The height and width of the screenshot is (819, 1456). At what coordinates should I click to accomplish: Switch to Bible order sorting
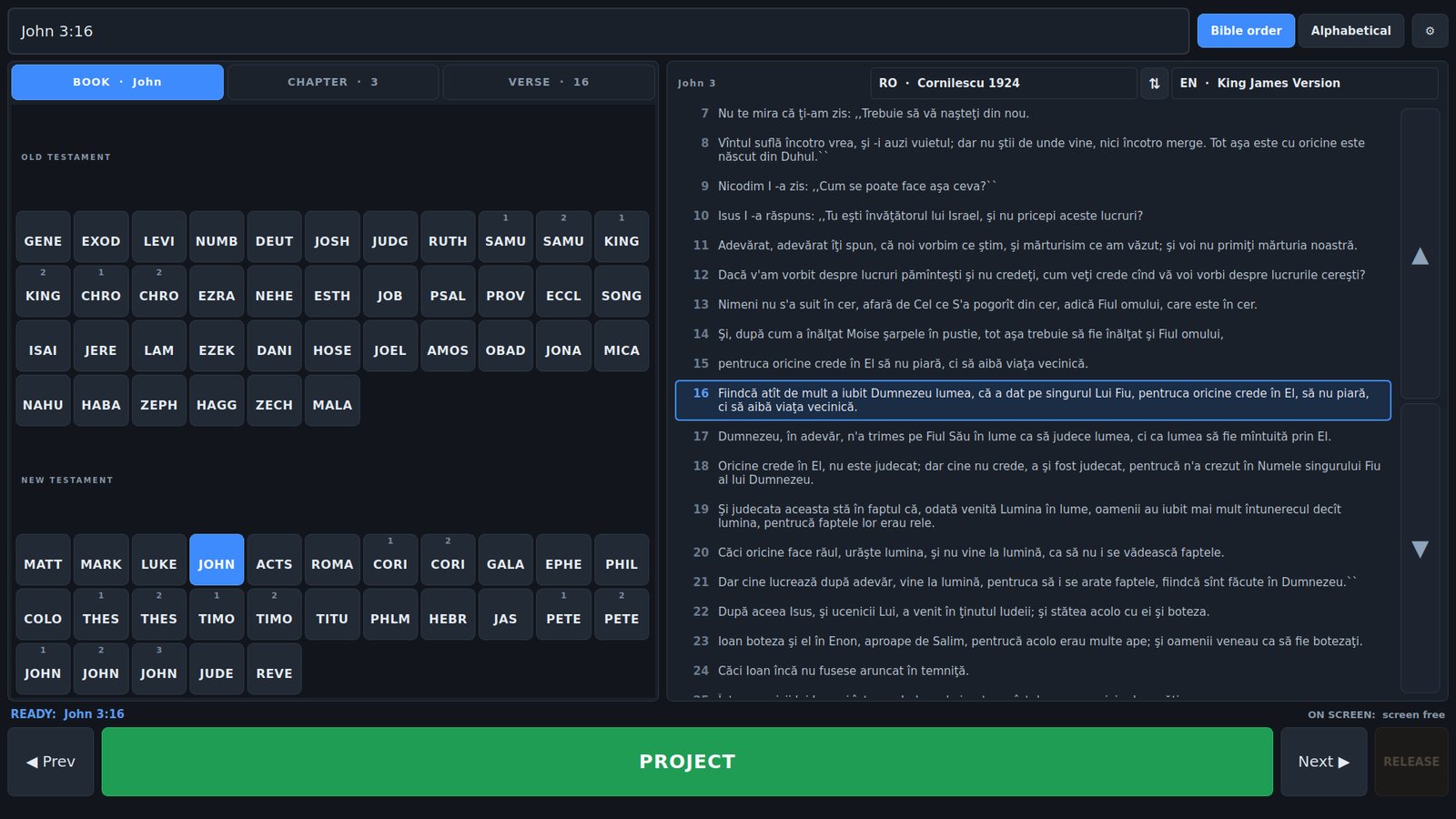pyautogui.click(x=1246, y=31)
